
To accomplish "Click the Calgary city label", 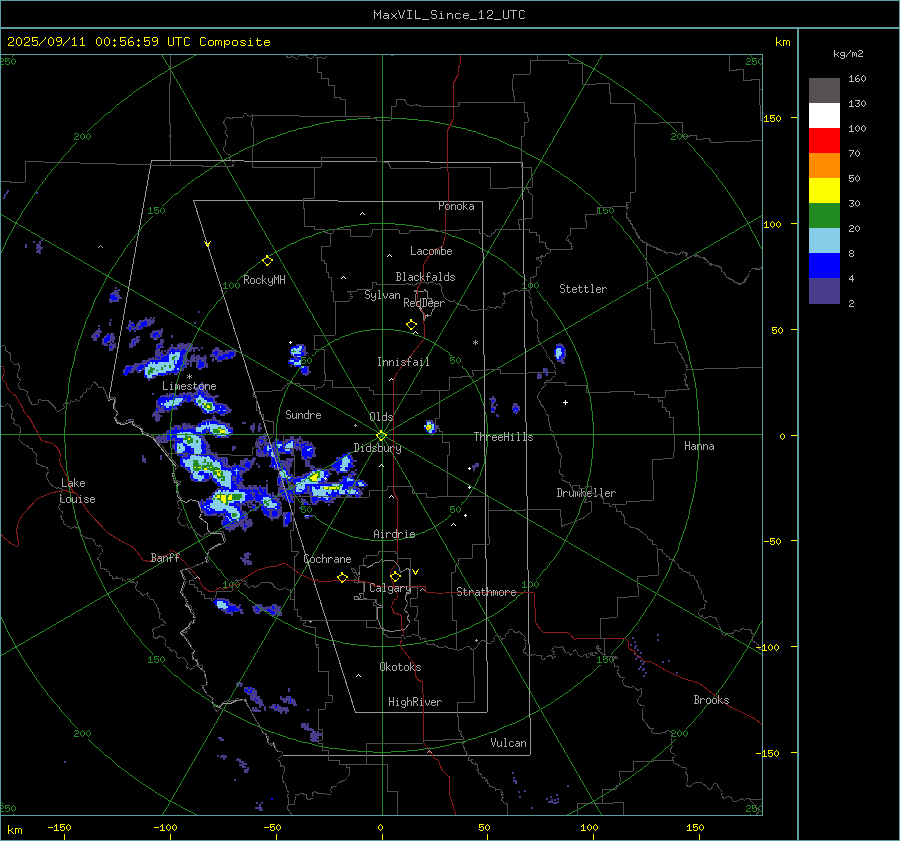I will [x=390, y=588].
